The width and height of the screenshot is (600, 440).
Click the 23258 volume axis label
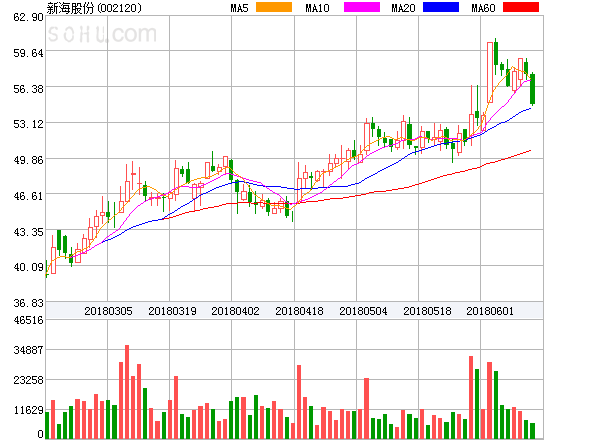coord(28,380)
